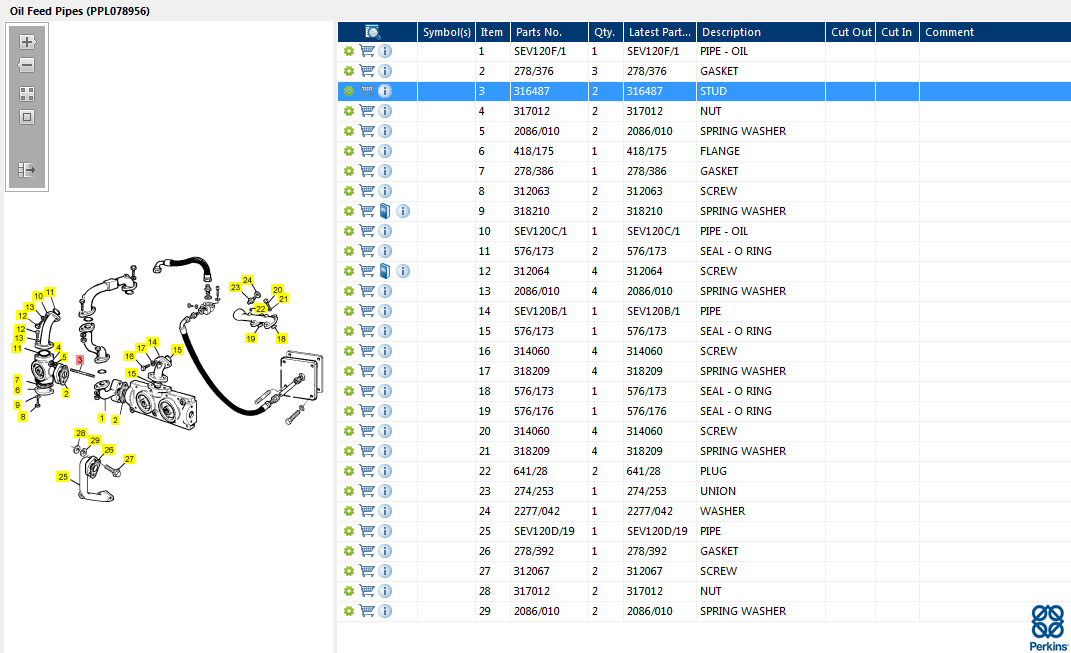This screenshot has height=653, width=1071.
Task: Click the Latest Part... column header
Action: coord(660,32)
